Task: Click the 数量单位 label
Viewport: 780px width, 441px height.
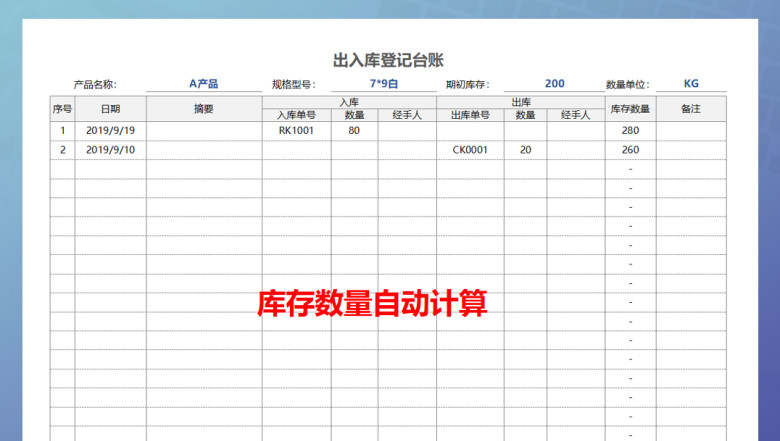Action: pos(627,85)
